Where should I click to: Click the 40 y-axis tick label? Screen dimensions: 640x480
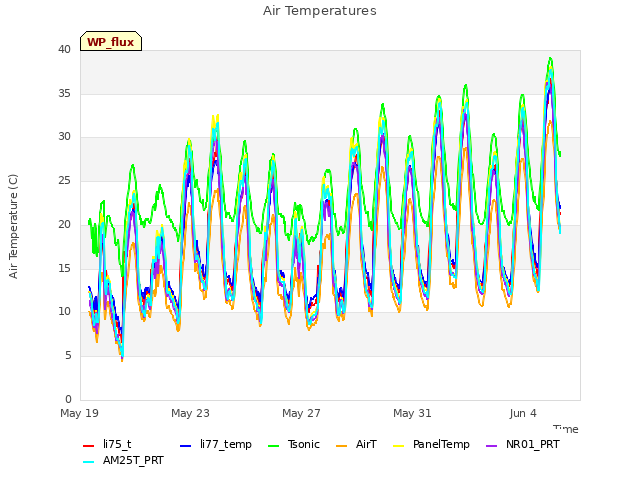(x=64, y=50)
